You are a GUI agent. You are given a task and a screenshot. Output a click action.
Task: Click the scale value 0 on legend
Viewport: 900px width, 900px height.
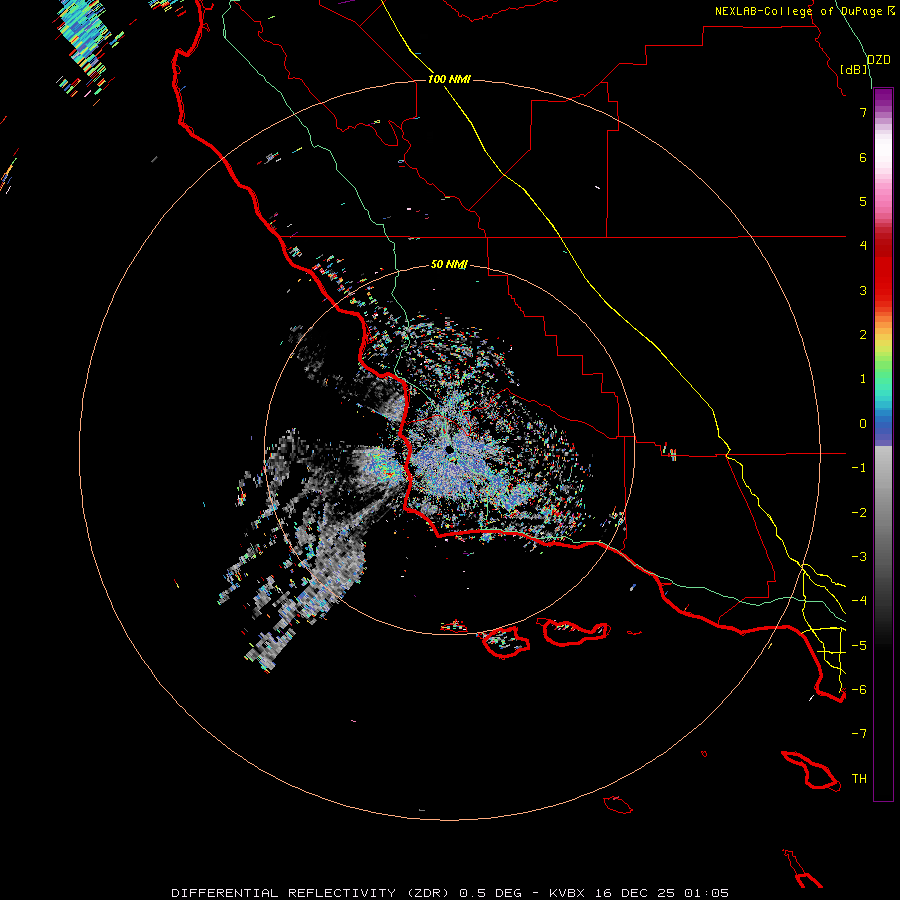click(863, 424)
